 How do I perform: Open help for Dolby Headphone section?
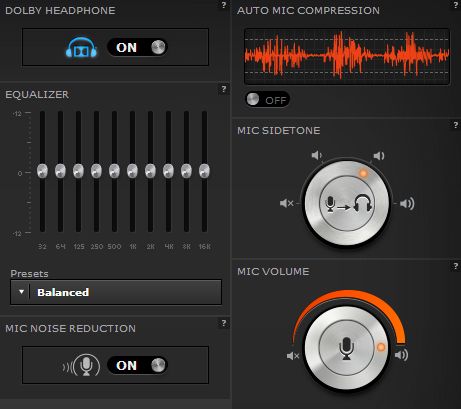click(x=224, y=5)
